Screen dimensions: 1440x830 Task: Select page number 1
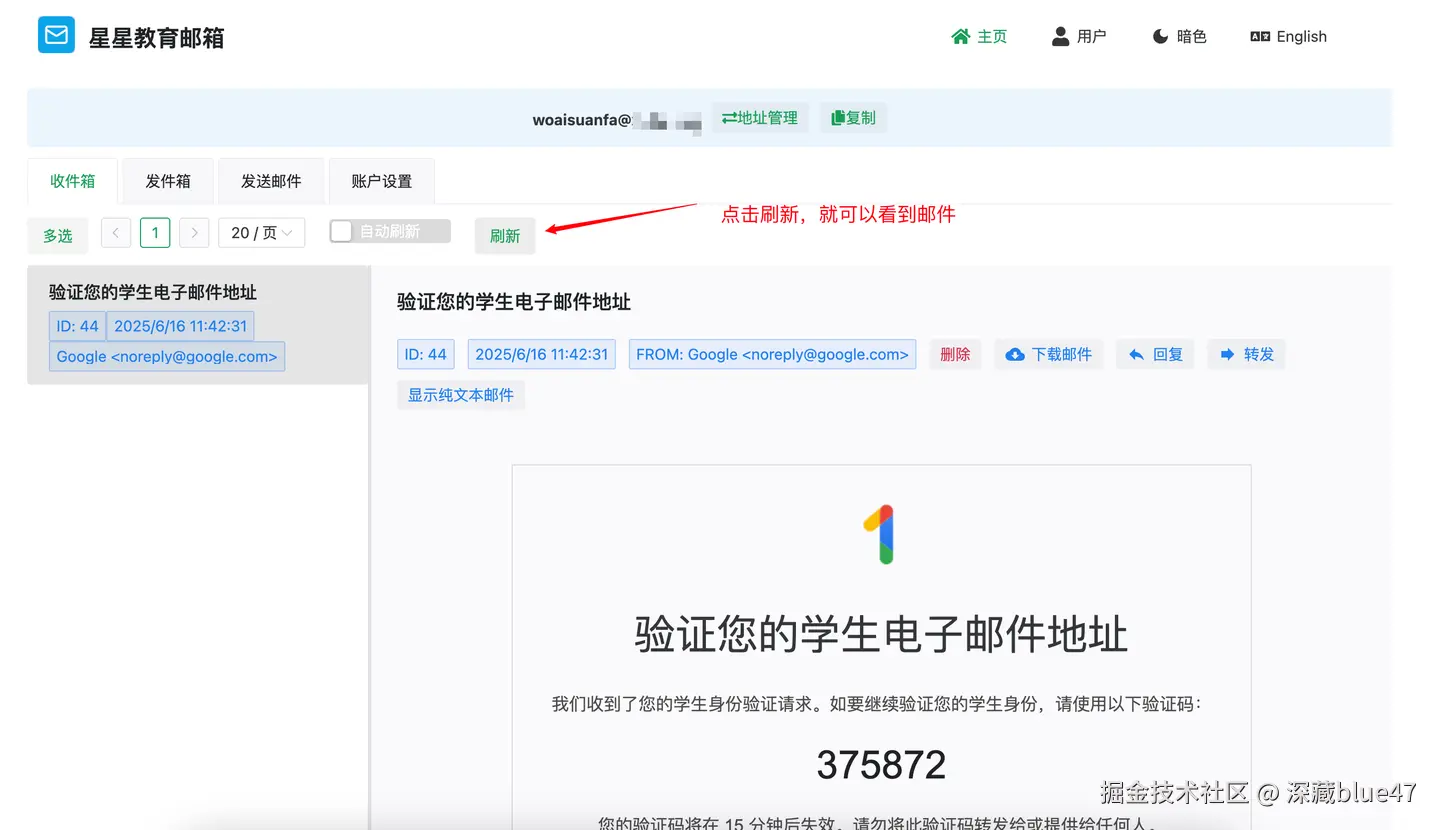[155, 233]
